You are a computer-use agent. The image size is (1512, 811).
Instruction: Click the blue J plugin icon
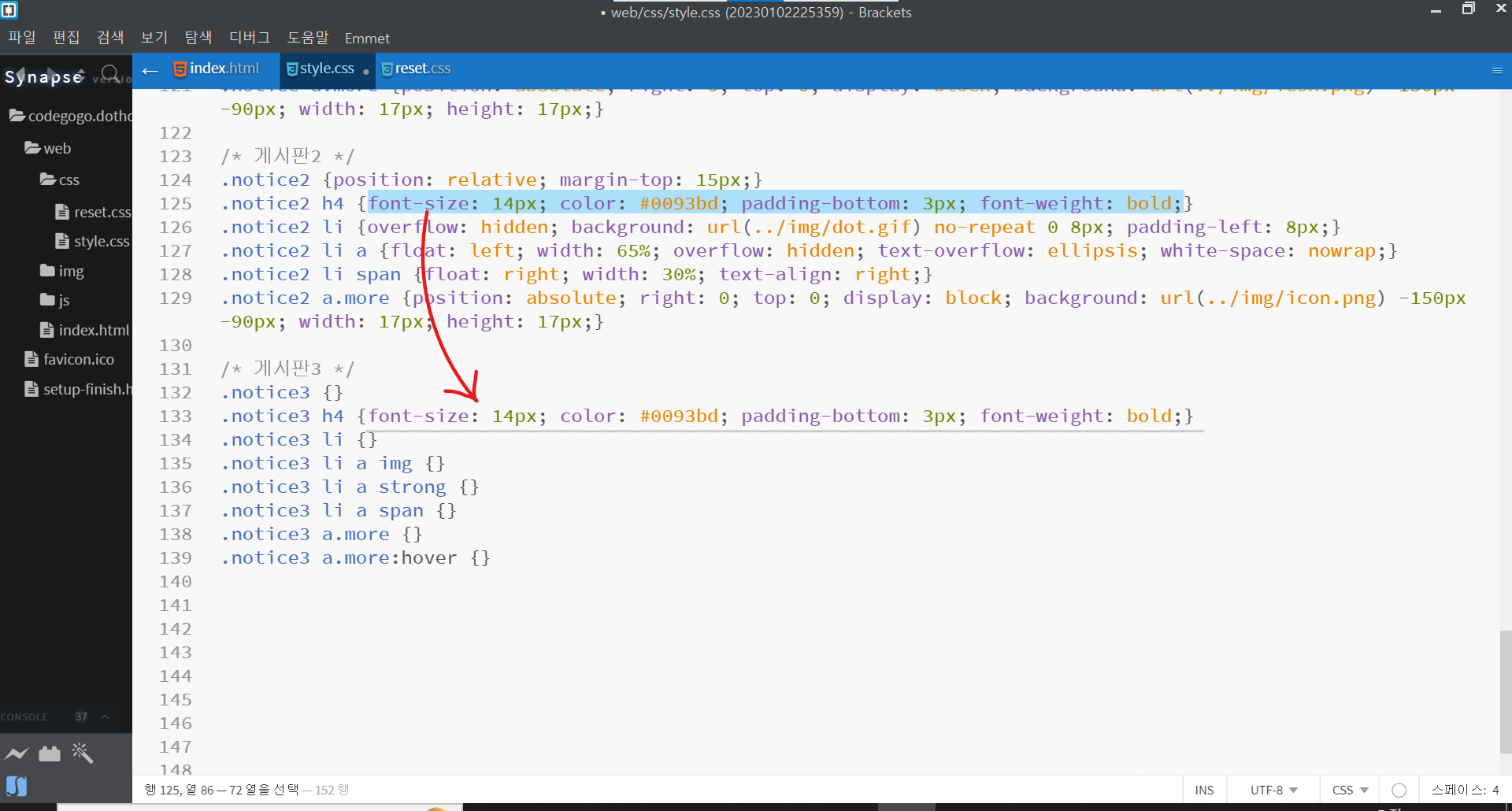17,786
